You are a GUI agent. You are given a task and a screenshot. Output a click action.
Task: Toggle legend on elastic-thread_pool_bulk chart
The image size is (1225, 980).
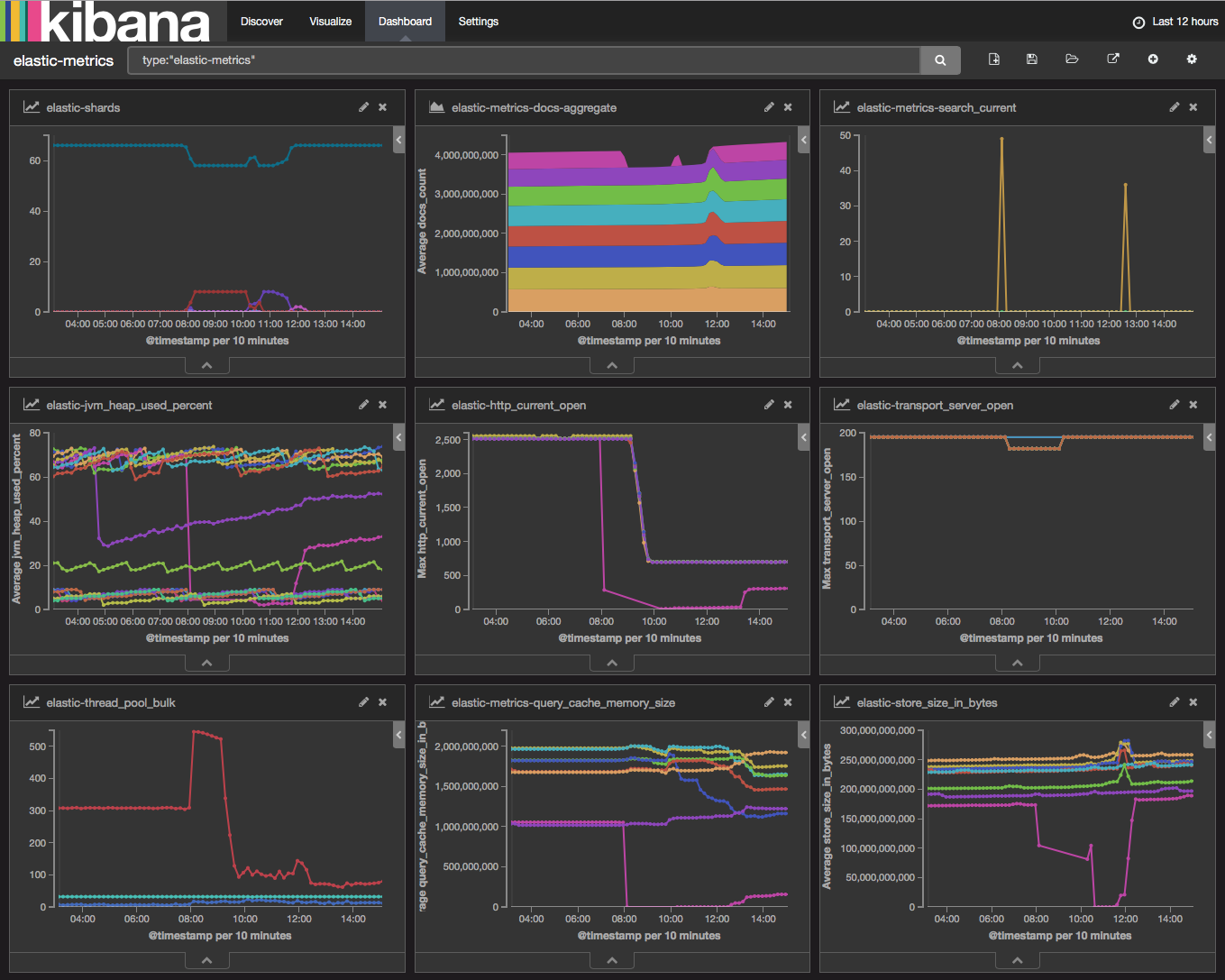tap(399, 735)
